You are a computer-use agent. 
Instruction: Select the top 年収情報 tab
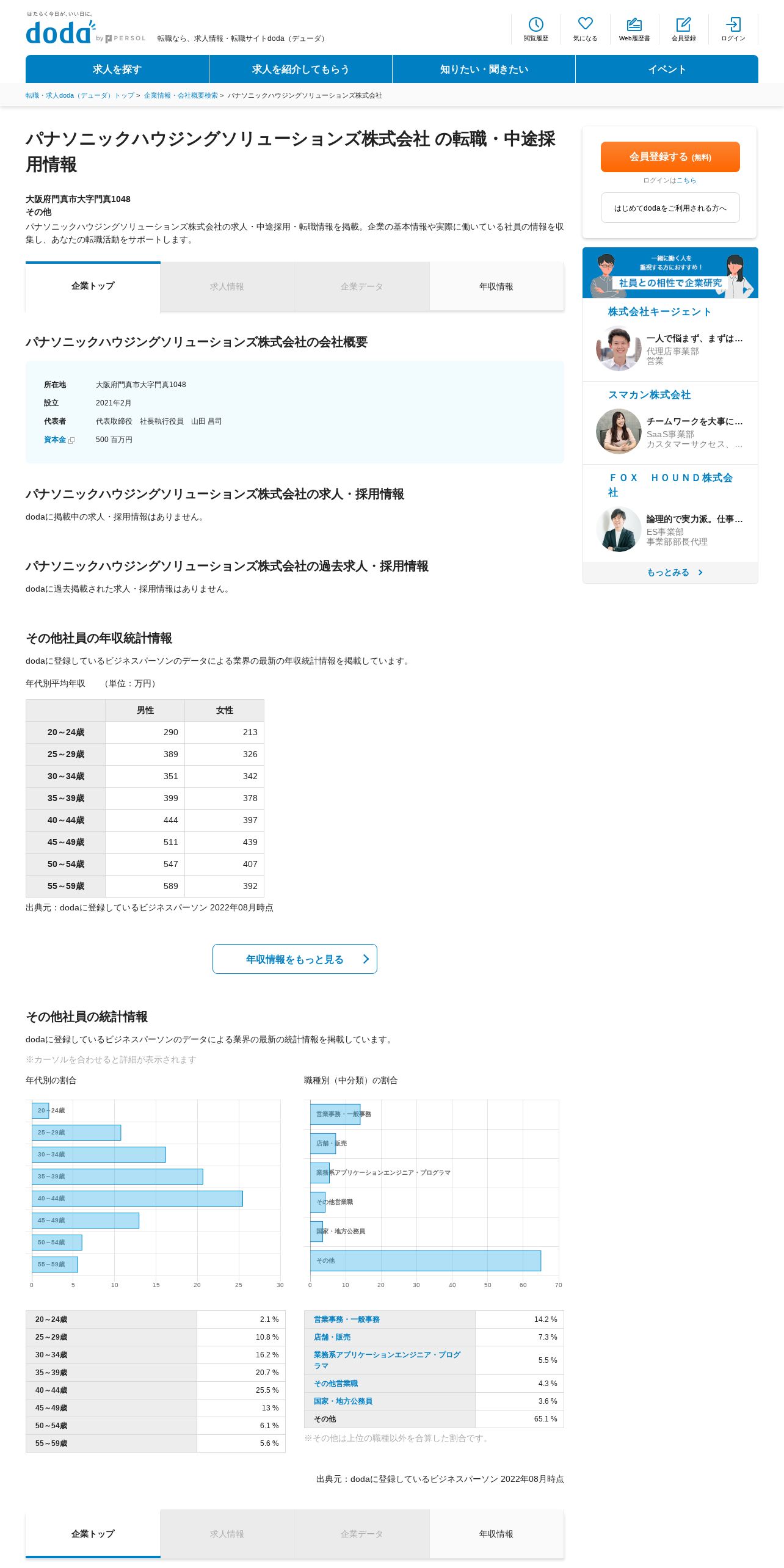click(x=496, y=286)
